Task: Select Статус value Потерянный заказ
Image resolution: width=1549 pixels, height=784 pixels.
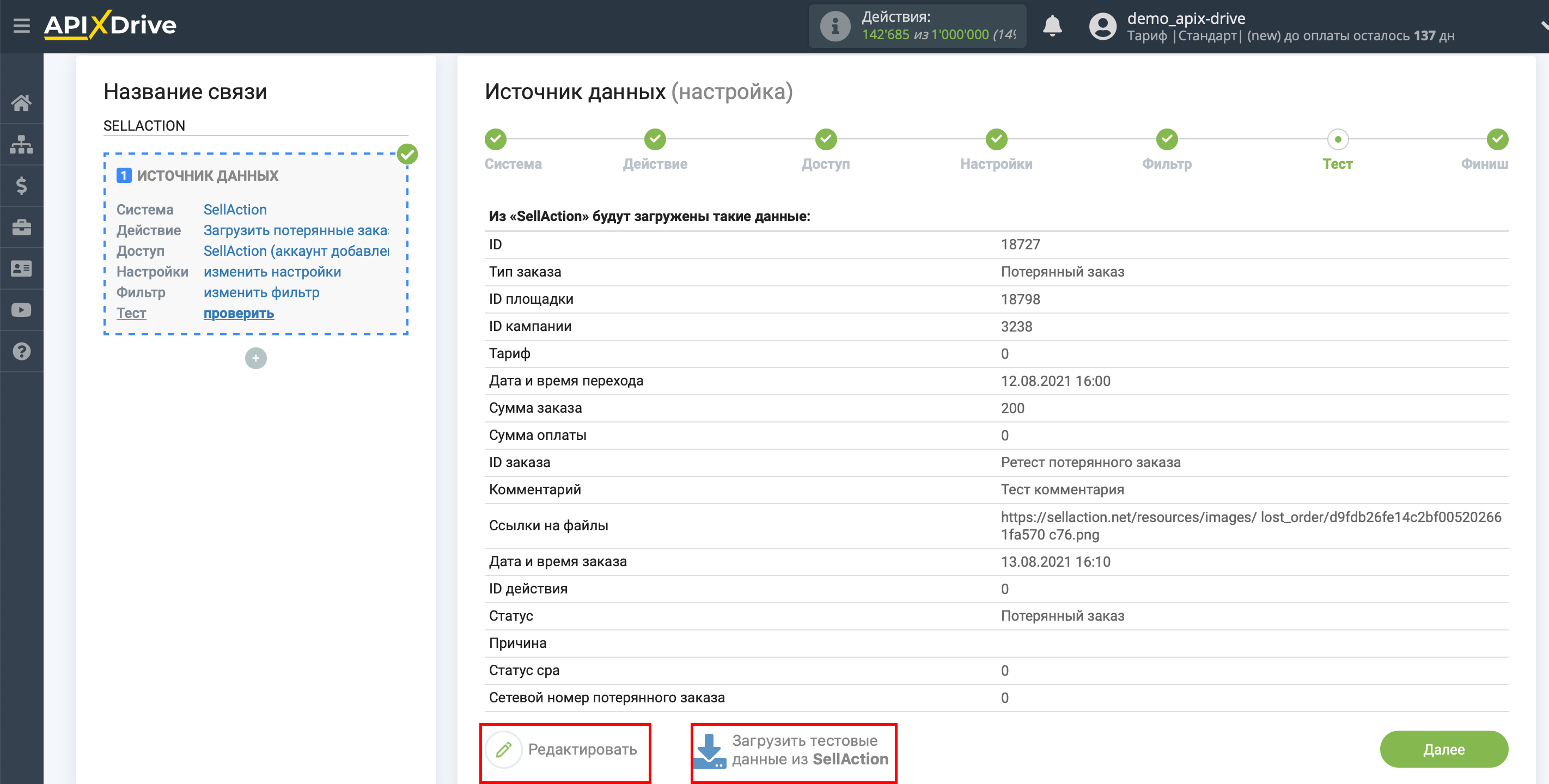Action: tap(1063, 616)
